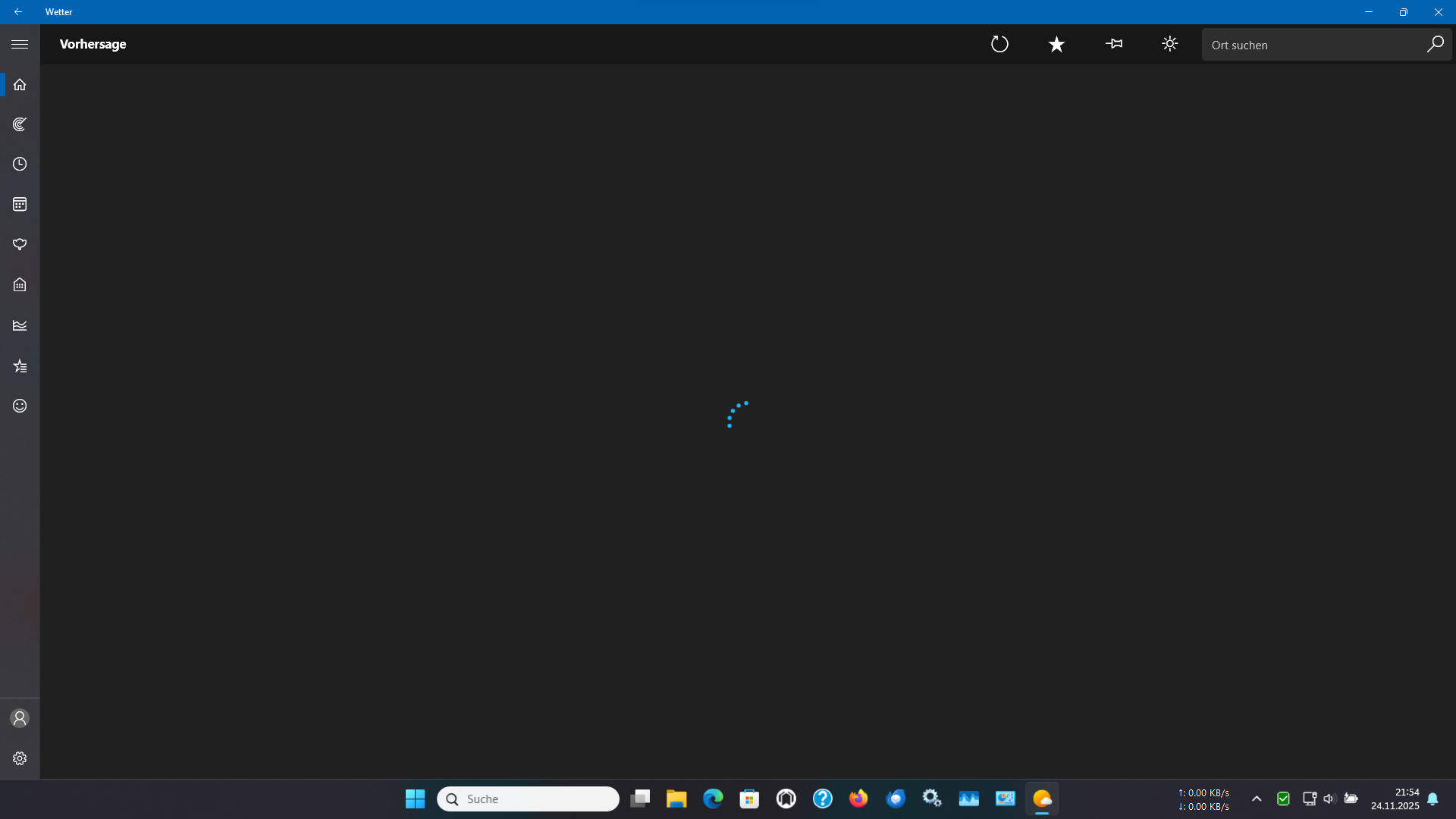Open the smiley feedback page
1456x819 pixels.
(x=20, y=406)
